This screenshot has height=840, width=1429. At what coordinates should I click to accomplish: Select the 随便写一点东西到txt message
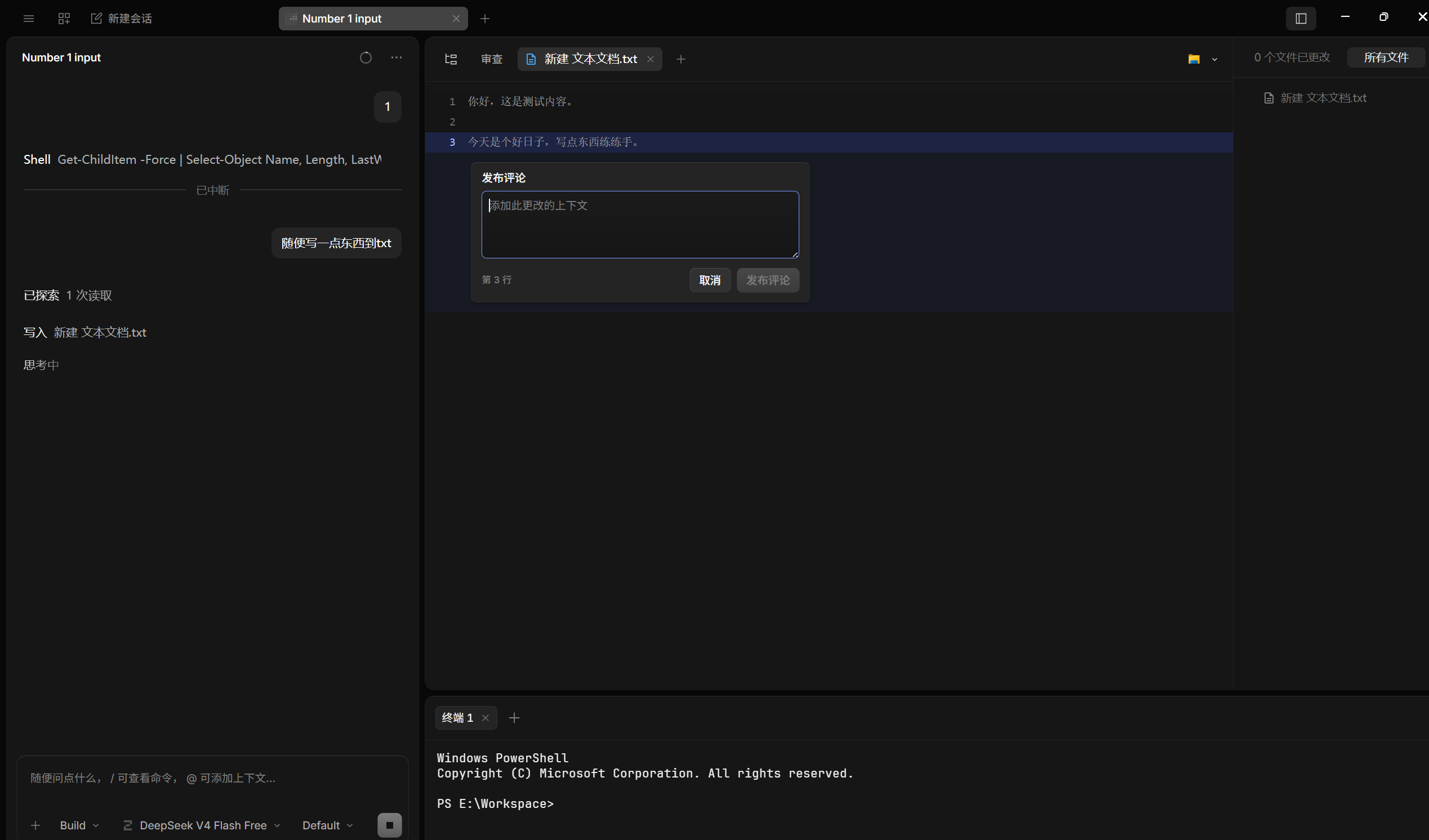(x=336, y=243)
